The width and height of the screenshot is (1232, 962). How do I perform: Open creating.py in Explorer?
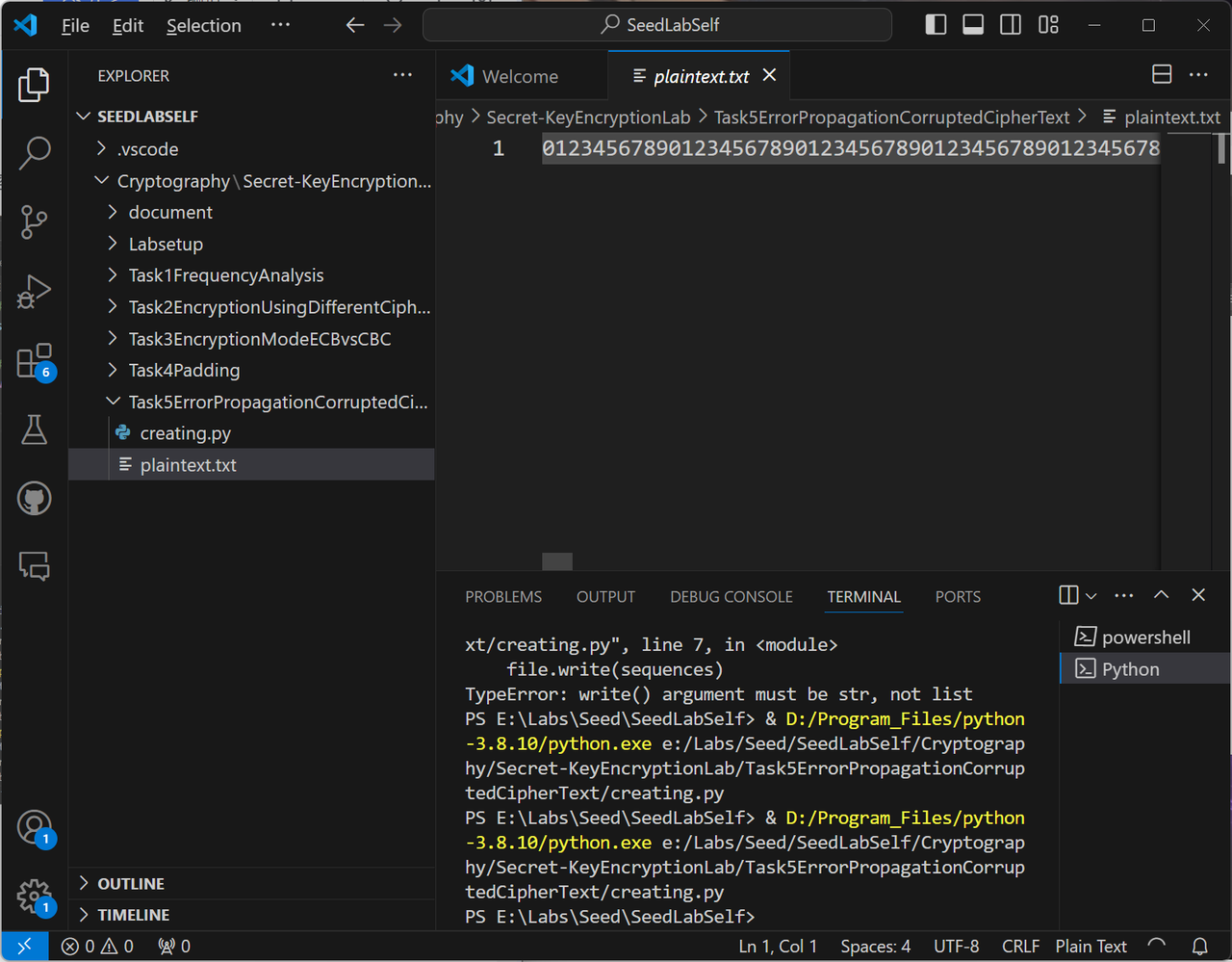[x=185, y=433]
